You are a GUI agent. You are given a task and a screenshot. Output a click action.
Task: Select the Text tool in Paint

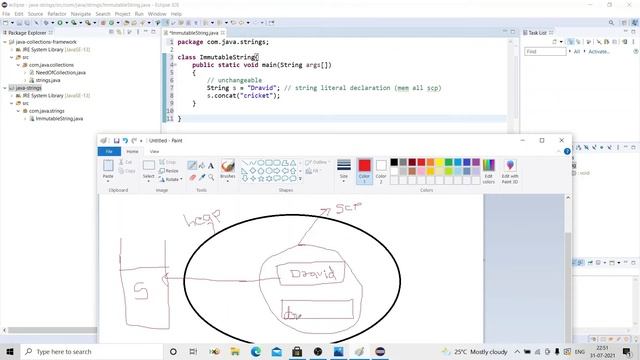click(x=211, y=165)
